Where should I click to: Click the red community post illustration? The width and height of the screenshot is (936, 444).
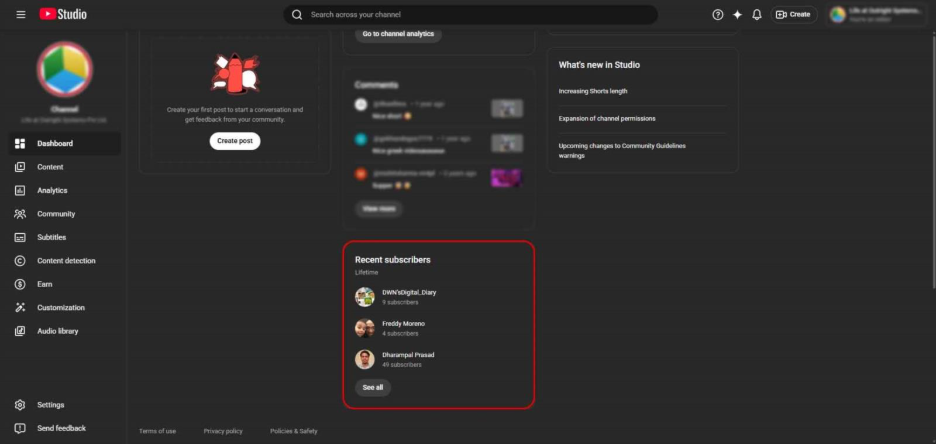click(x=235, y=73)
